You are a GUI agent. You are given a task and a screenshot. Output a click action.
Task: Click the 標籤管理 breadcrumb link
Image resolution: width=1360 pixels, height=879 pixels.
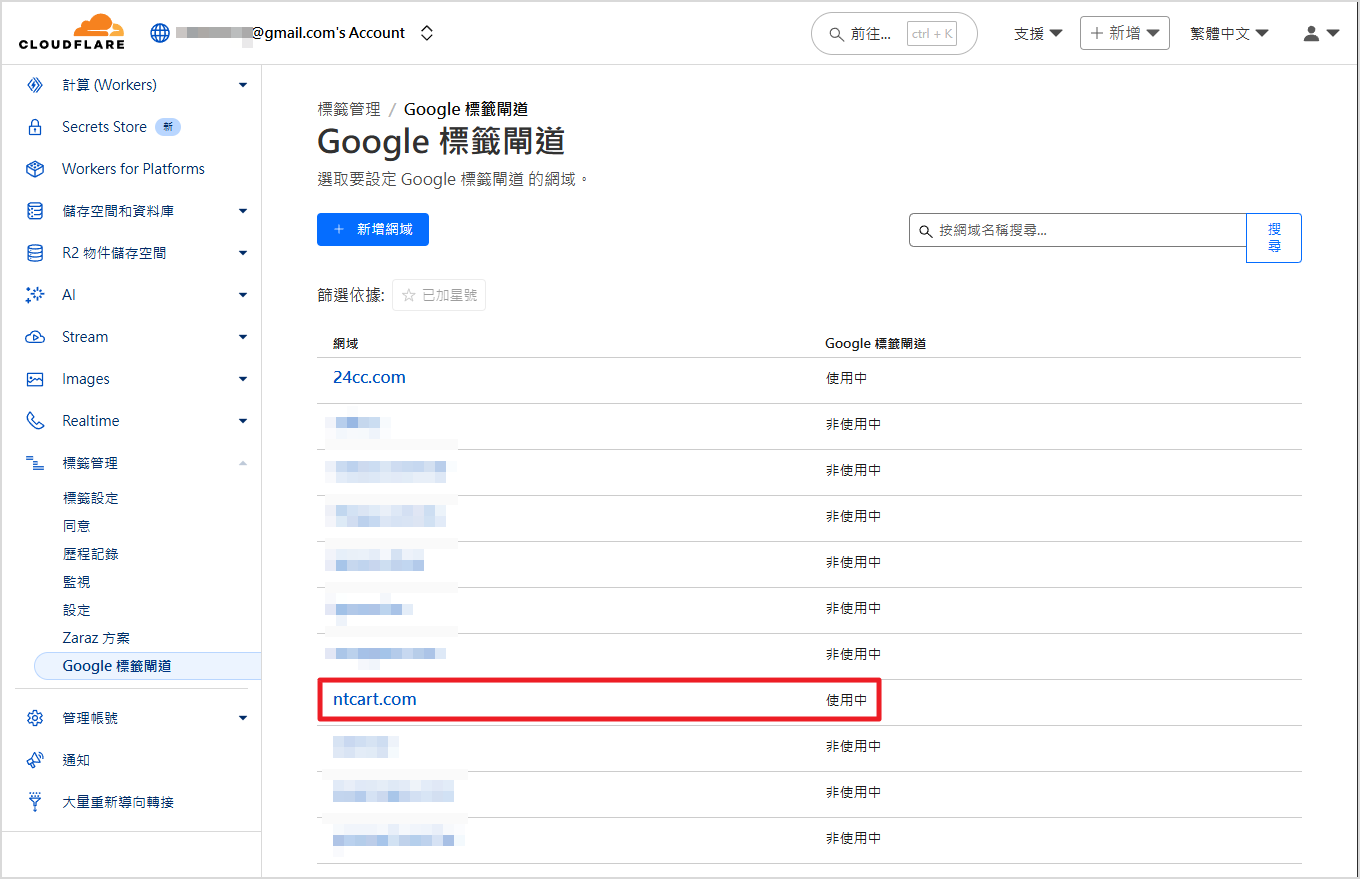(x=349, y=109)
